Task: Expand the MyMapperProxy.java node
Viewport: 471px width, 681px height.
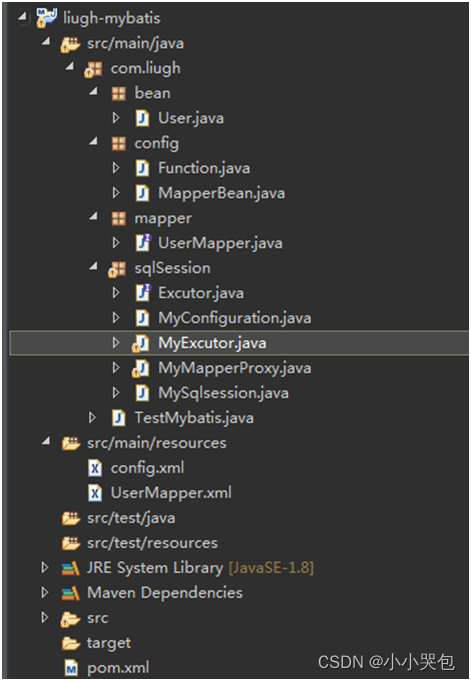Action: coord(116,368)
